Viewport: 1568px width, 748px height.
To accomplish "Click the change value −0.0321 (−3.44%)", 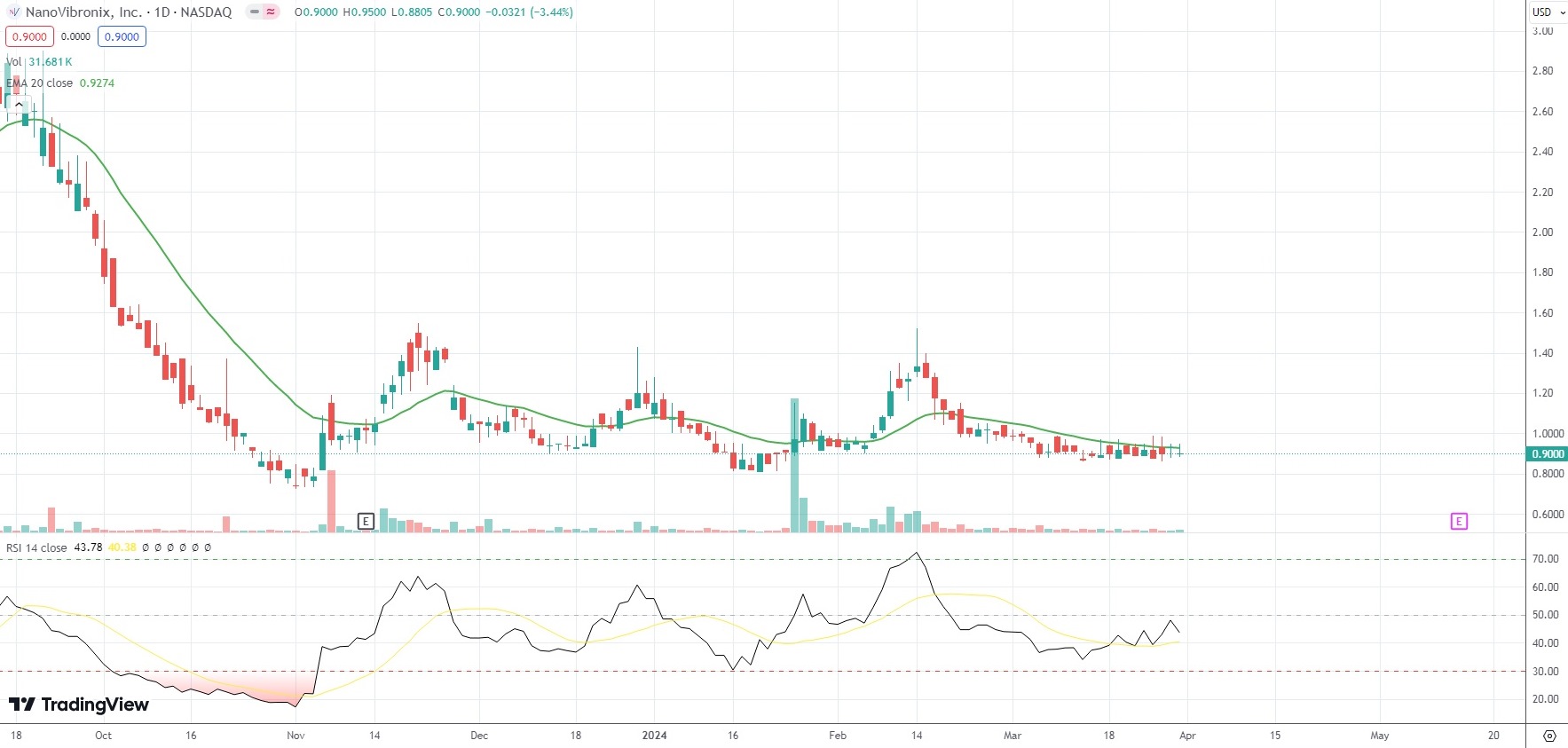I will tap(532, 12).
